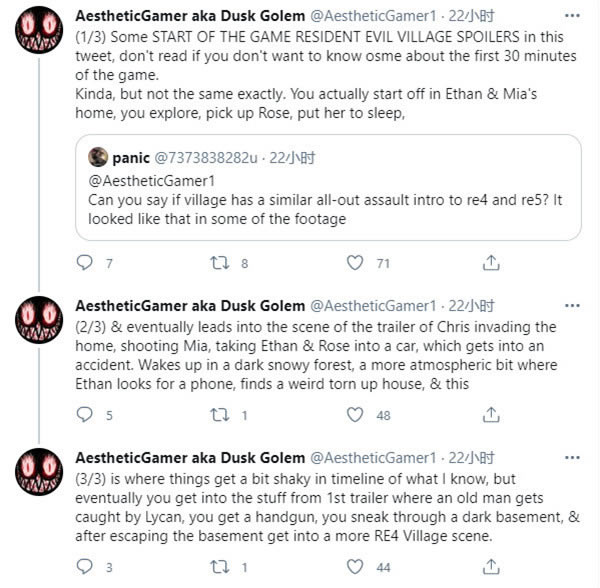Share the first (1/3) tweet

tap(490, 263)
